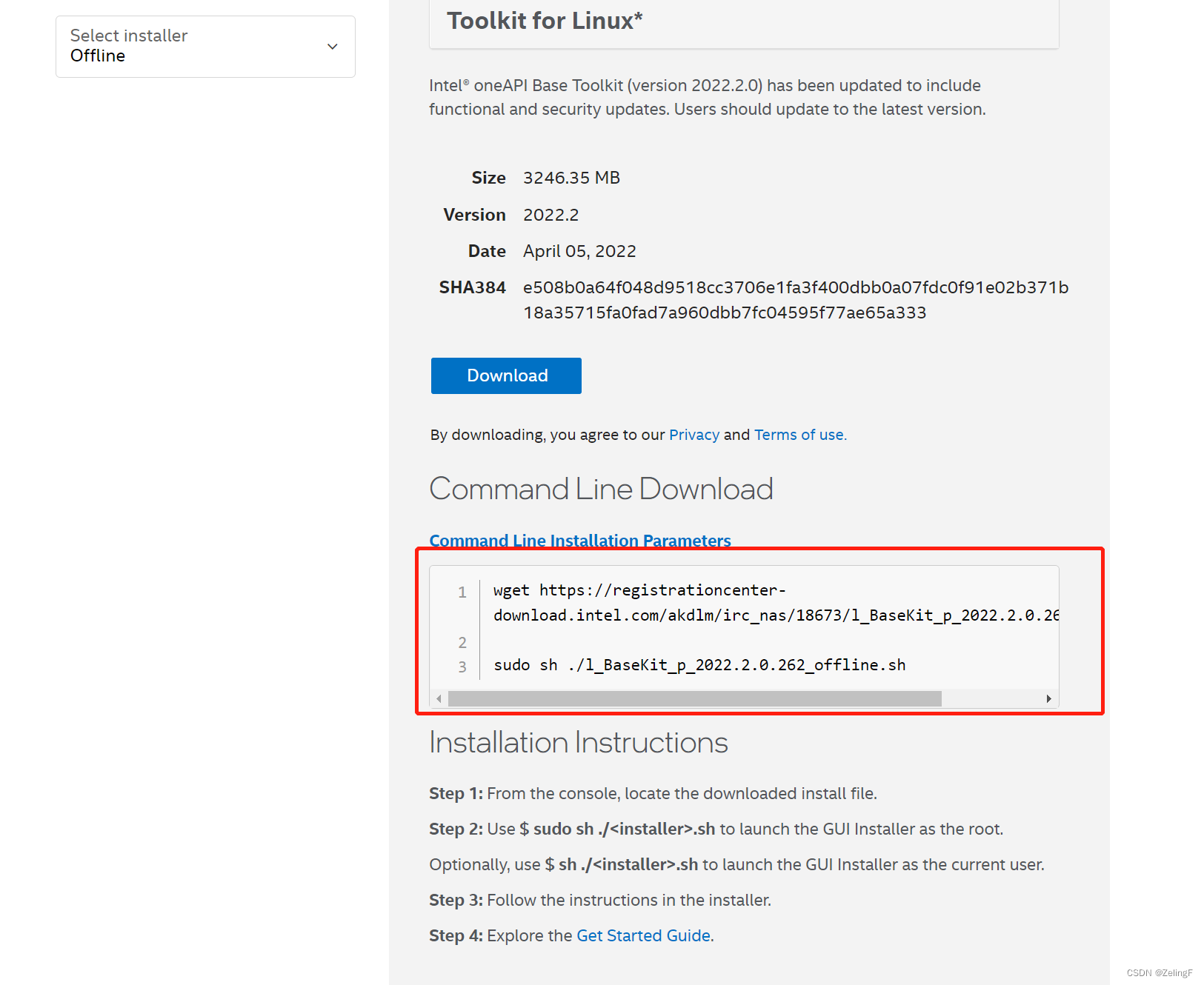The height and width of the screenshot is (985, 1204).
Task: Open Command Line Installation Parameters link
Action: click(x=580, y=541)
